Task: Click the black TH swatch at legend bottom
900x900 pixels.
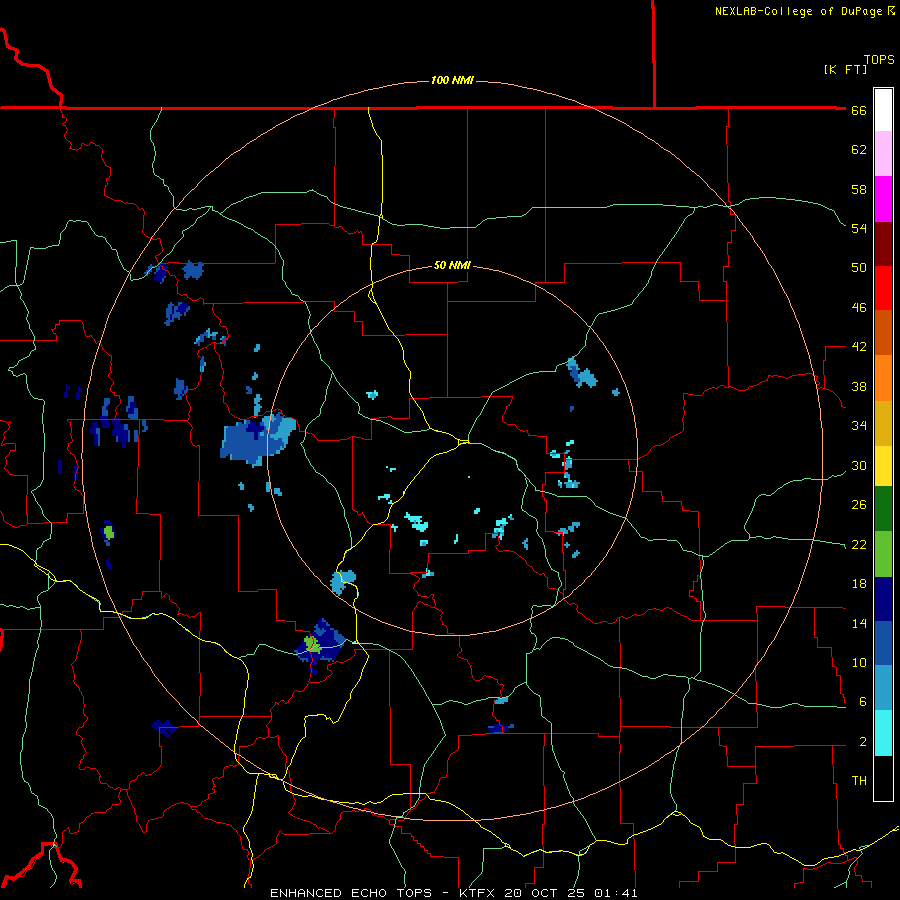Action: (x=883, y=778)
